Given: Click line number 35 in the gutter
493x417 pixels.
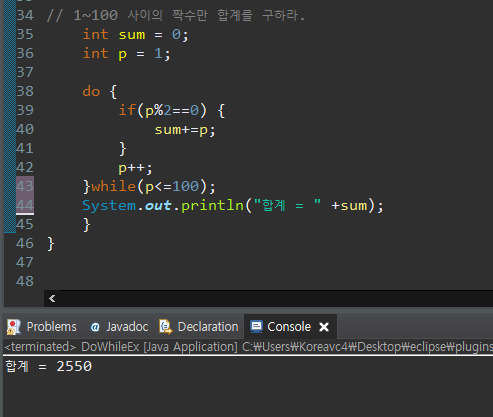Looking at the screenshot, I should click(25, 34).
